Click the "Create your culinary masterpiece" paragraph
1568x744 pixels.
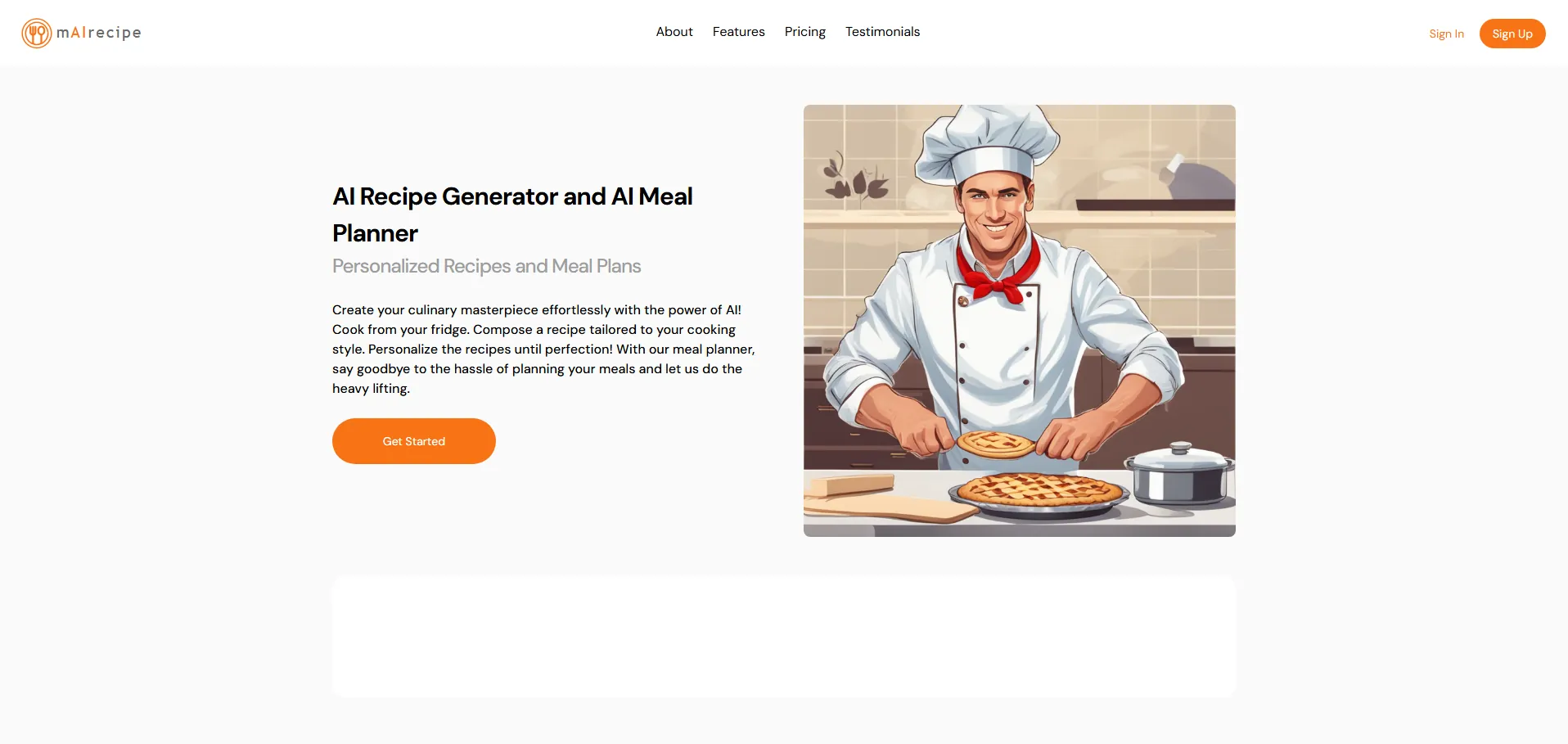coord(543,349)
